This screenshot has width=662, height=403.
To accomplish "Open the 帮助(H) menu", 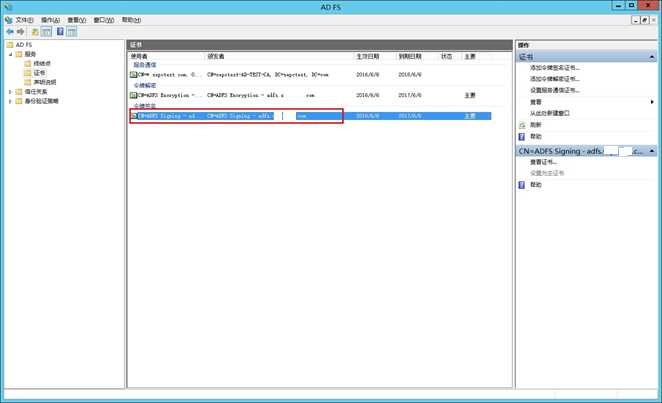I will tap(131, 20).
